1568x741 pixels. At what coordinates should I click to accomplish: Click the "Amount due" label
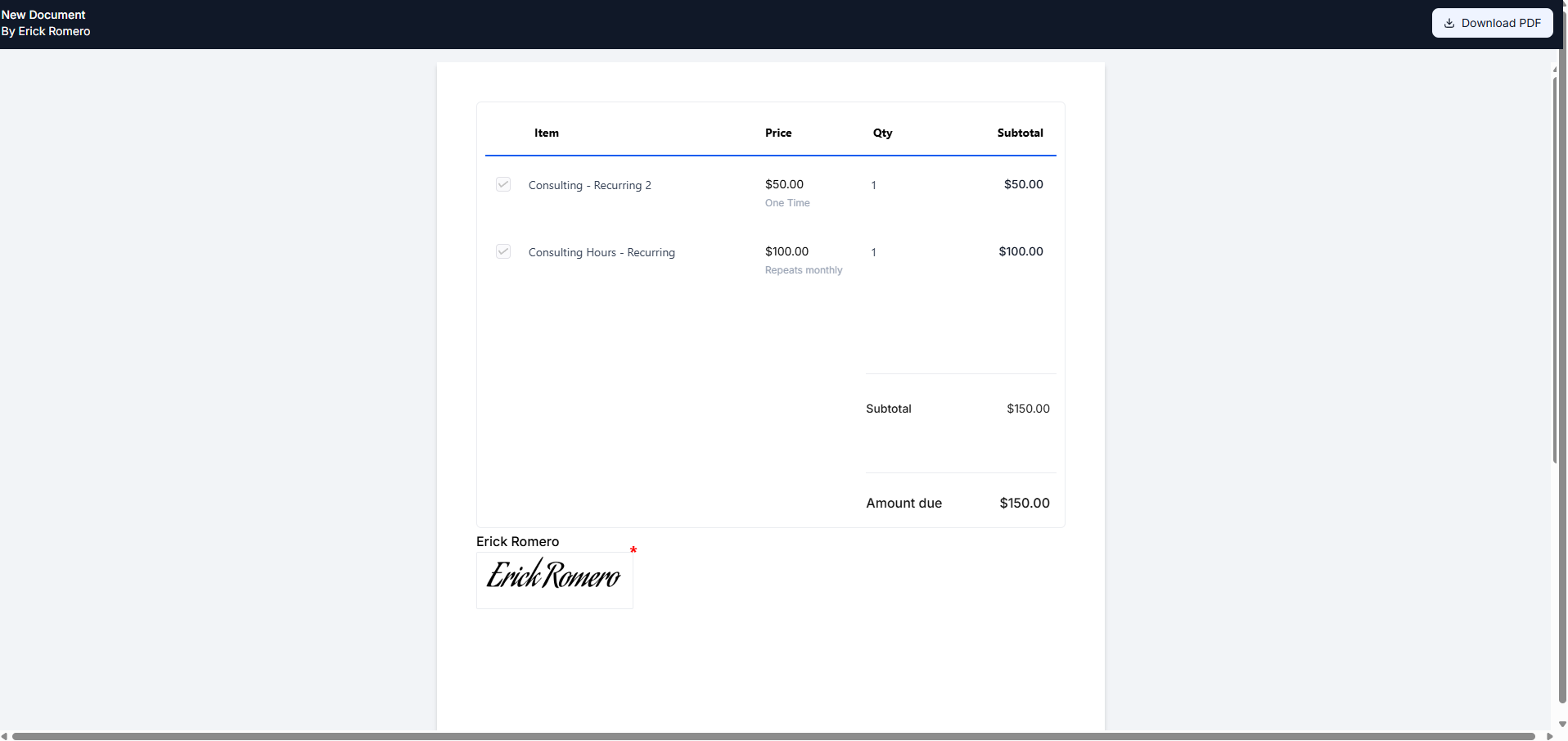903,503
